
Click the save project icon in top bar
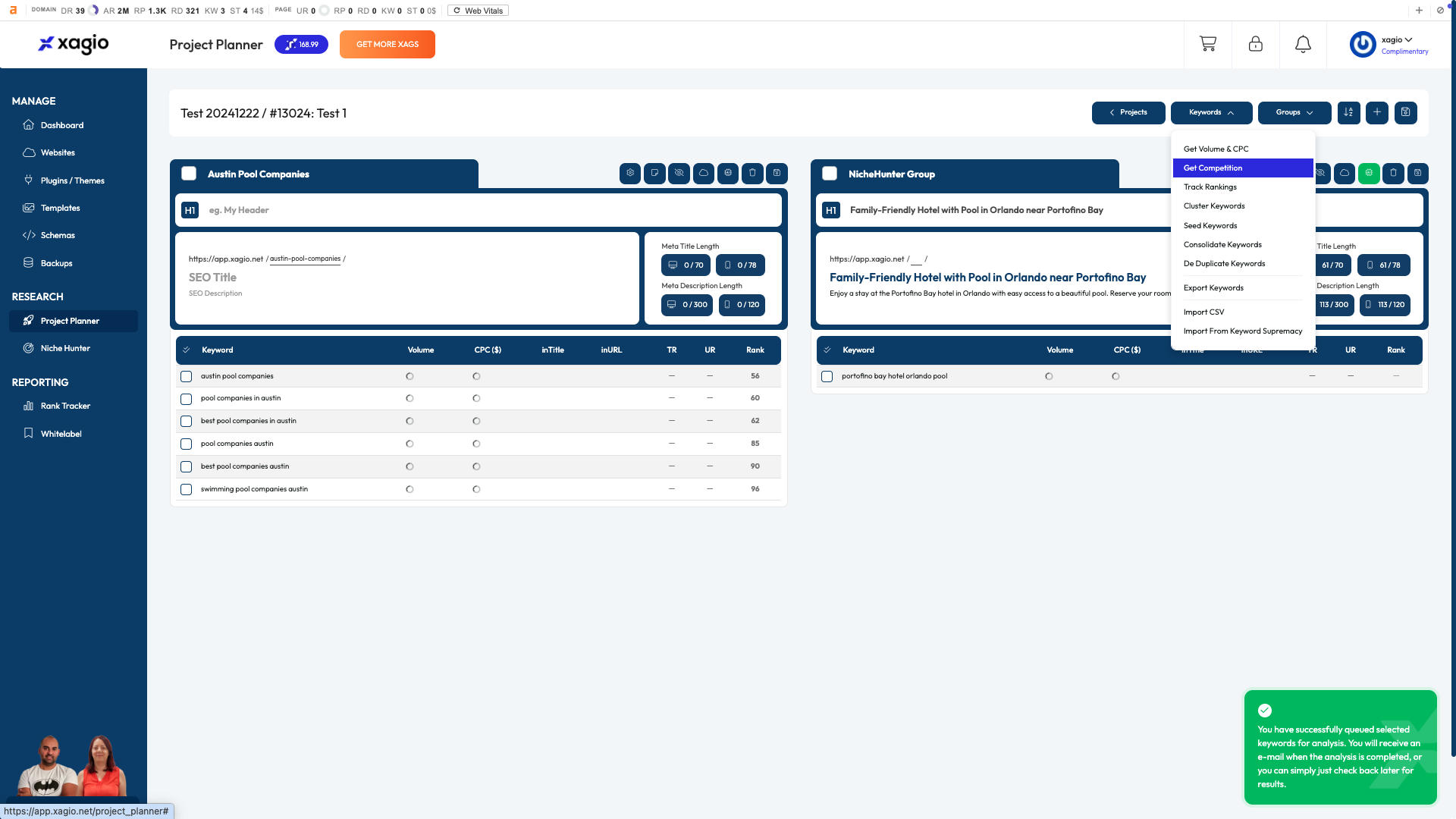(1405, 113)
